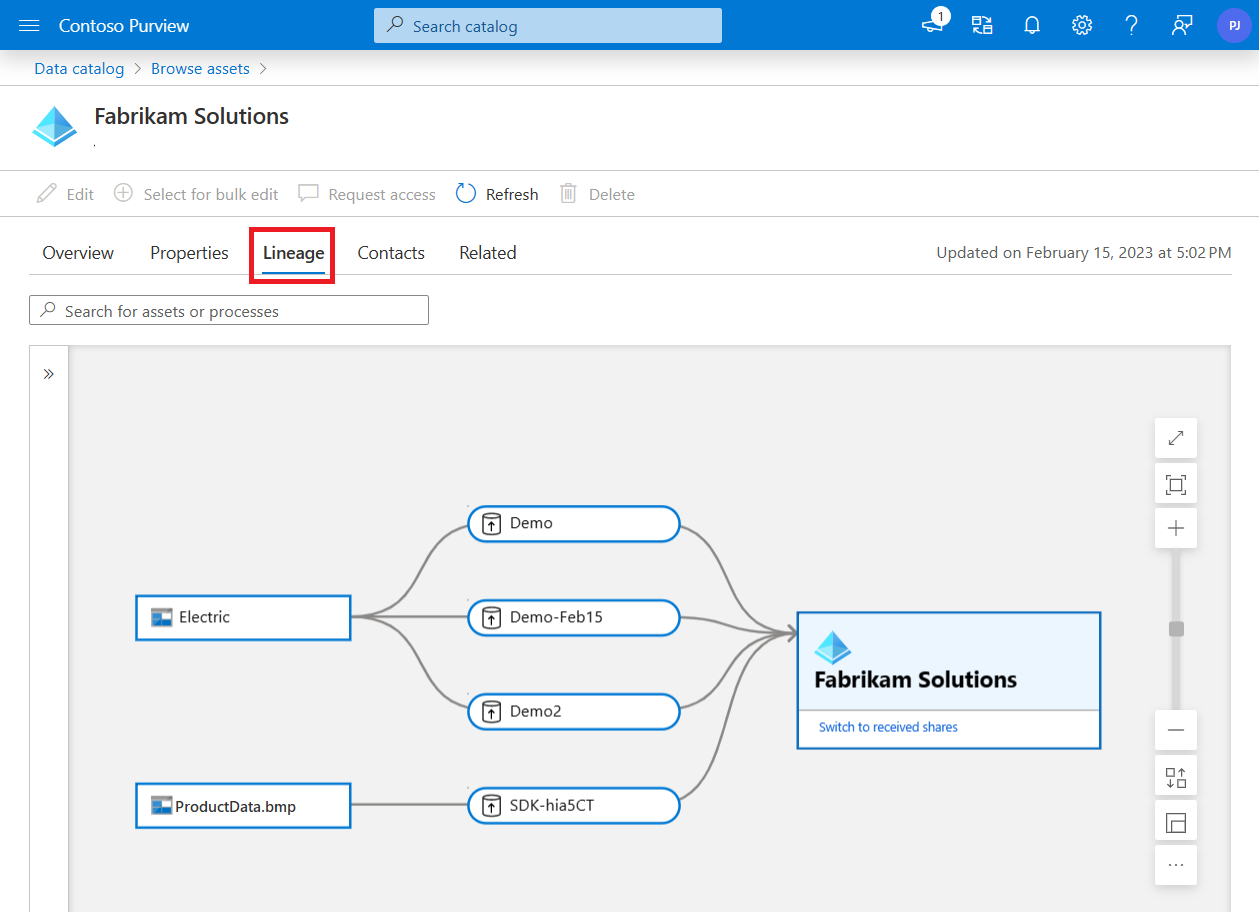Open the hamburger menu next to Contoso Purview

tap(29, 25)
